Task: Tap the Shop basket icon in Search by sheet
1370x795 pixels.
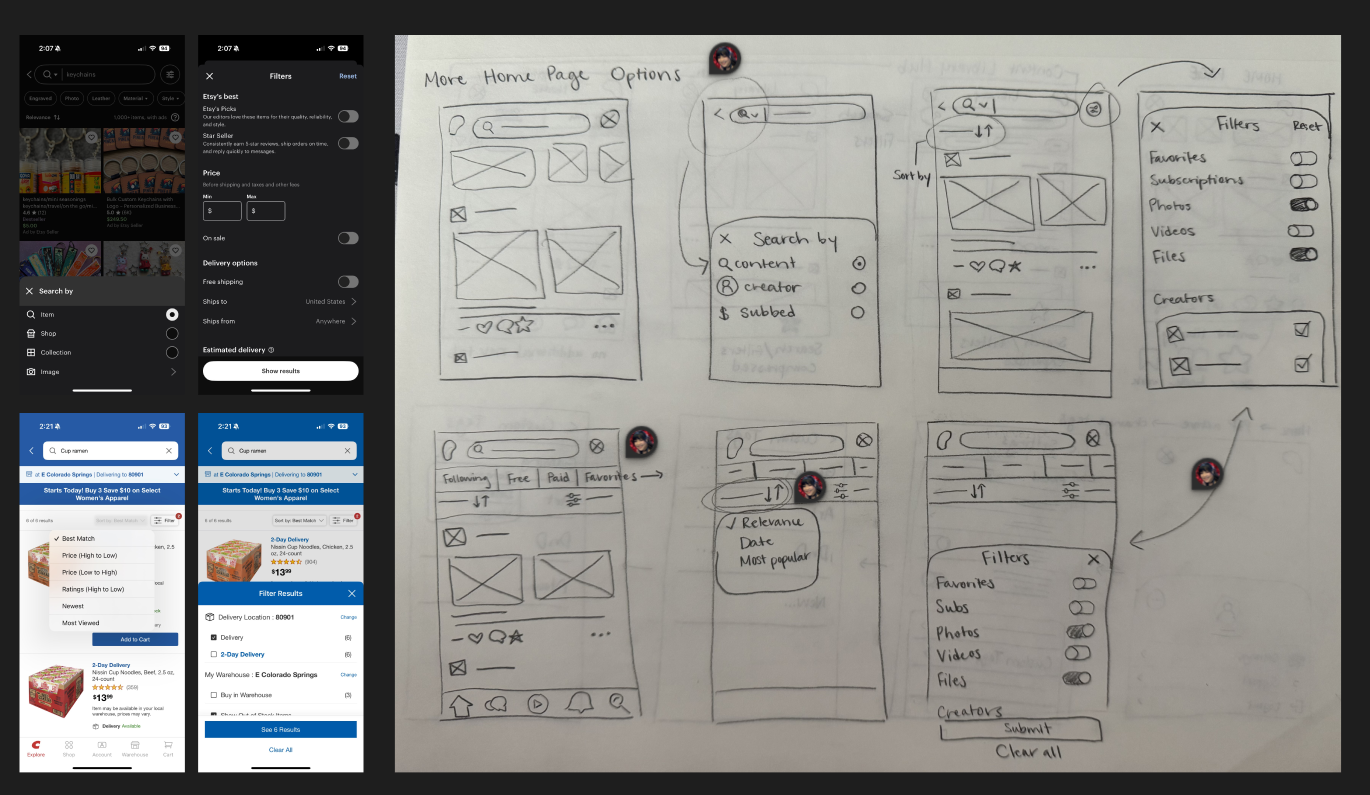Action: [x=30, y=333]
